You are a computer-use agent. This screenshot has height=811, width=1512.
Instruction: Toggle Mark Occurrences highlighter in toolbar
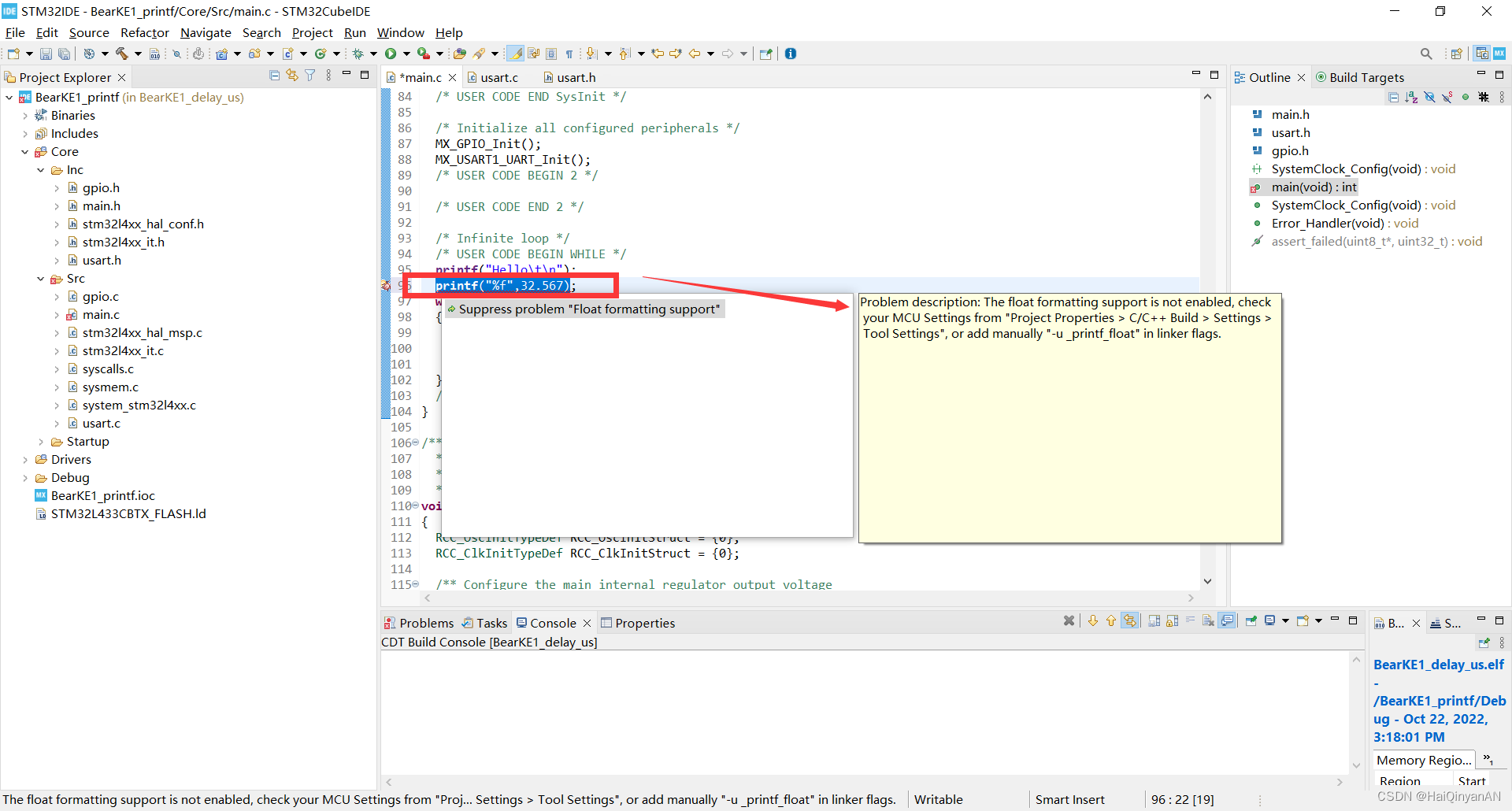515,54
